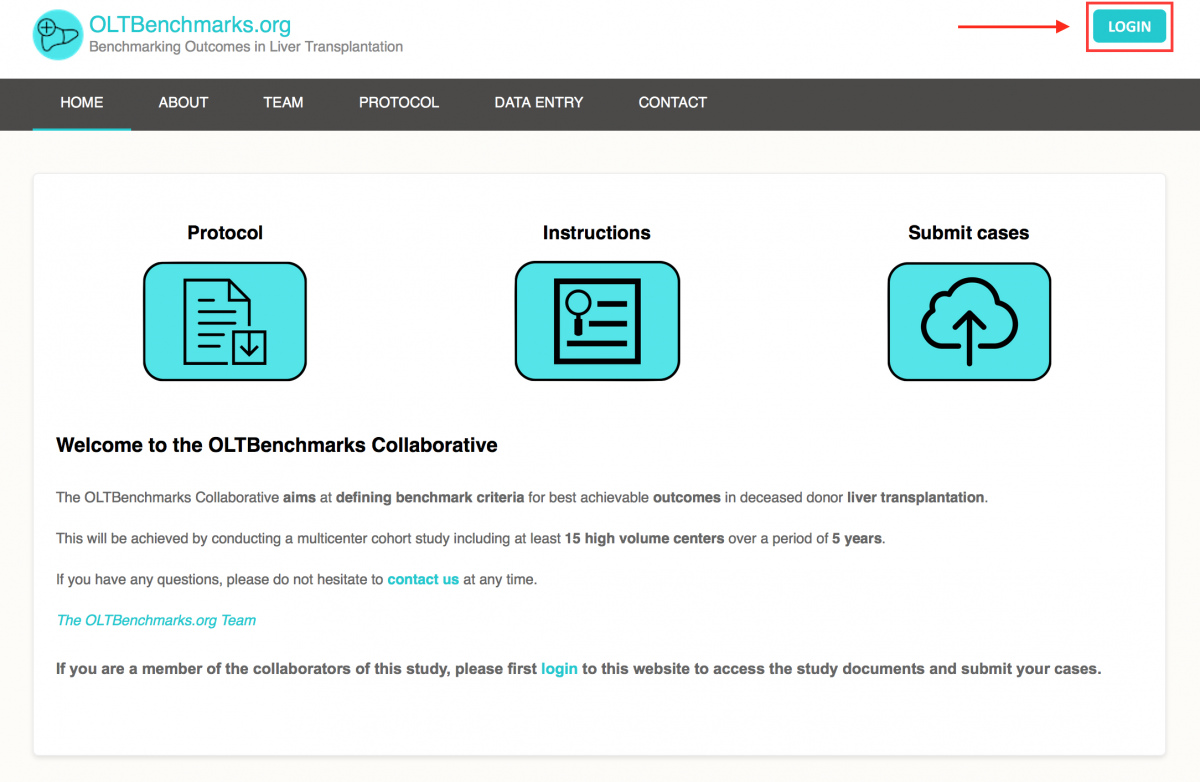Viewport: 1200px width, 782px height.
Task: Open the Instructions magnifier icon
Action: [597, 321]
